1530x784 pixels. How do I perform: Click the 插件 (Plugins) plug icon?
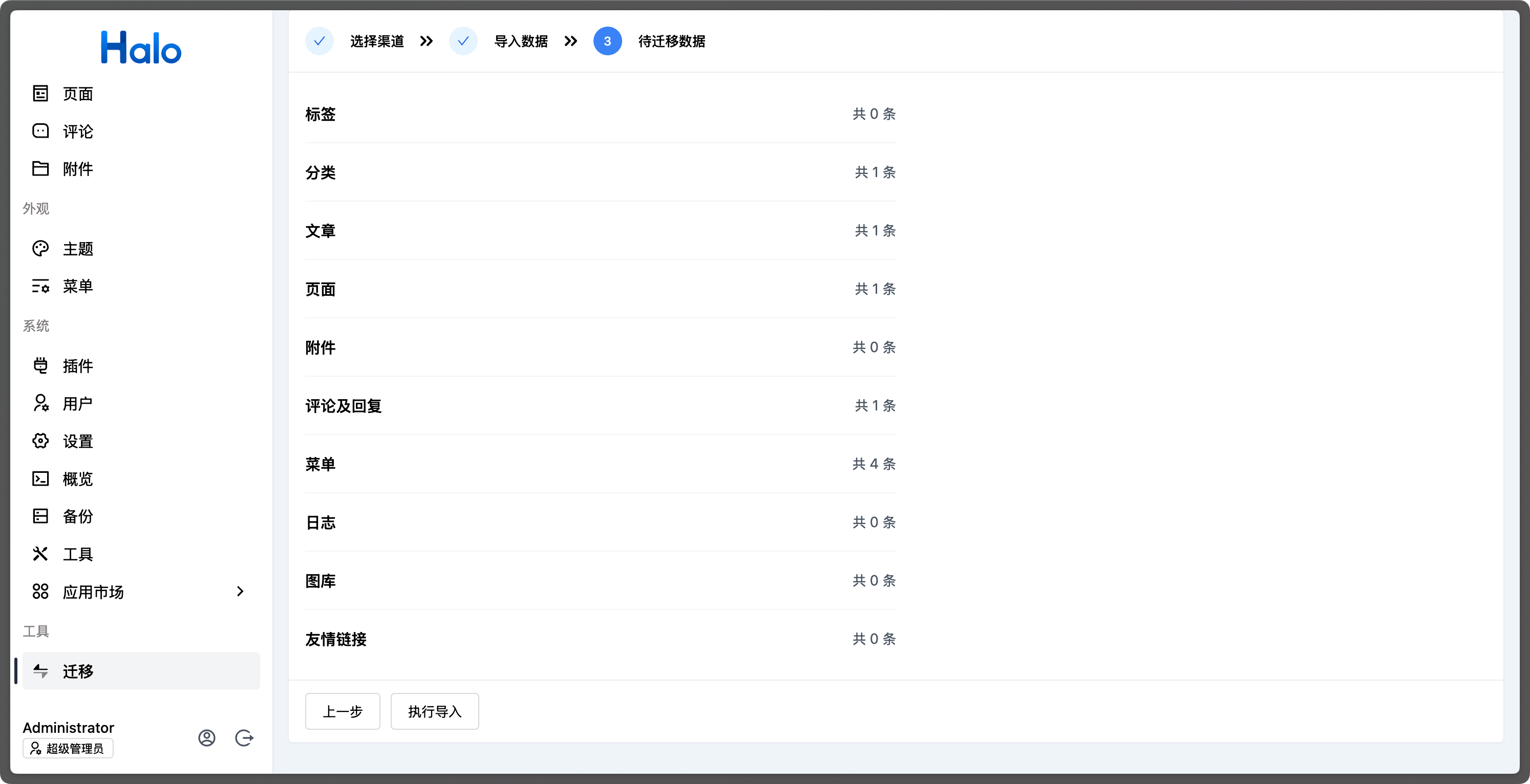pyautogui.click(x=40, y=365)
